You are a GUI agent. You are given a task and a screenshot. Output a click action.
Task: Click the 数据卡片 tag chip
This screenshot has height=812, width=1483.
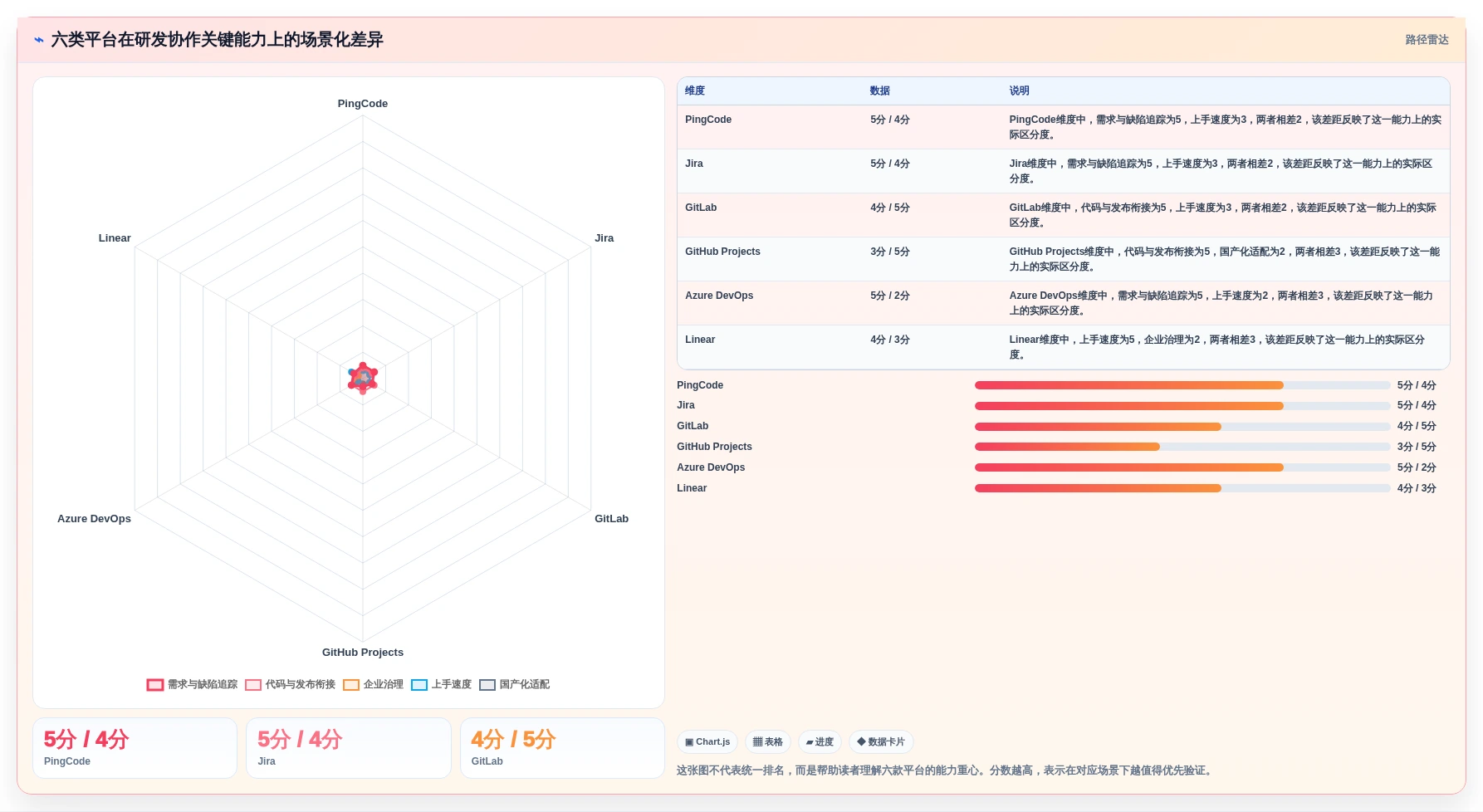881,742
